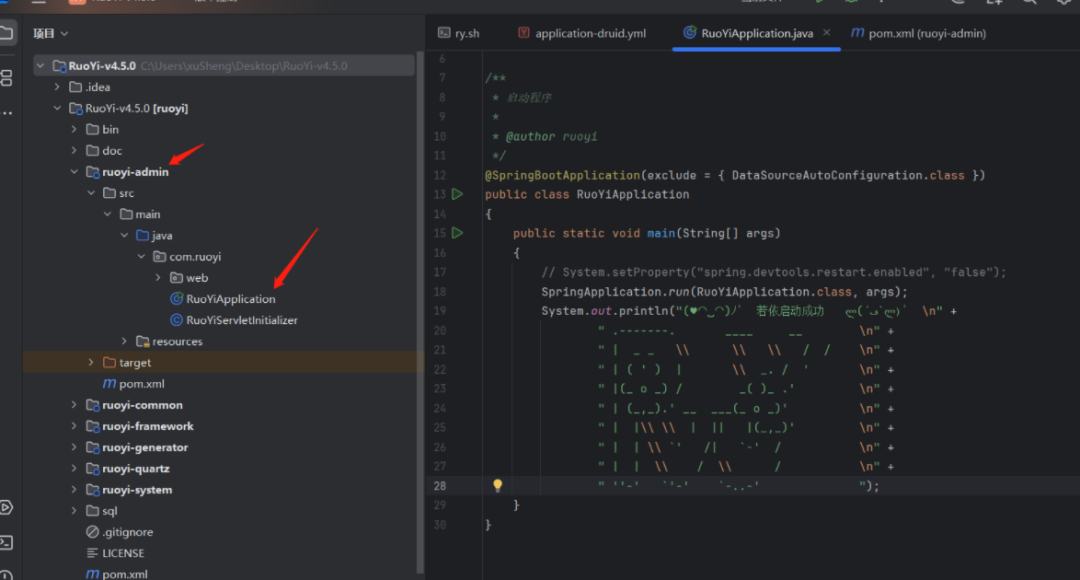Viewport: 1080px width, 580px height.
Task: Open the Project tool window sidebar icon
Action: click(6, 32)
